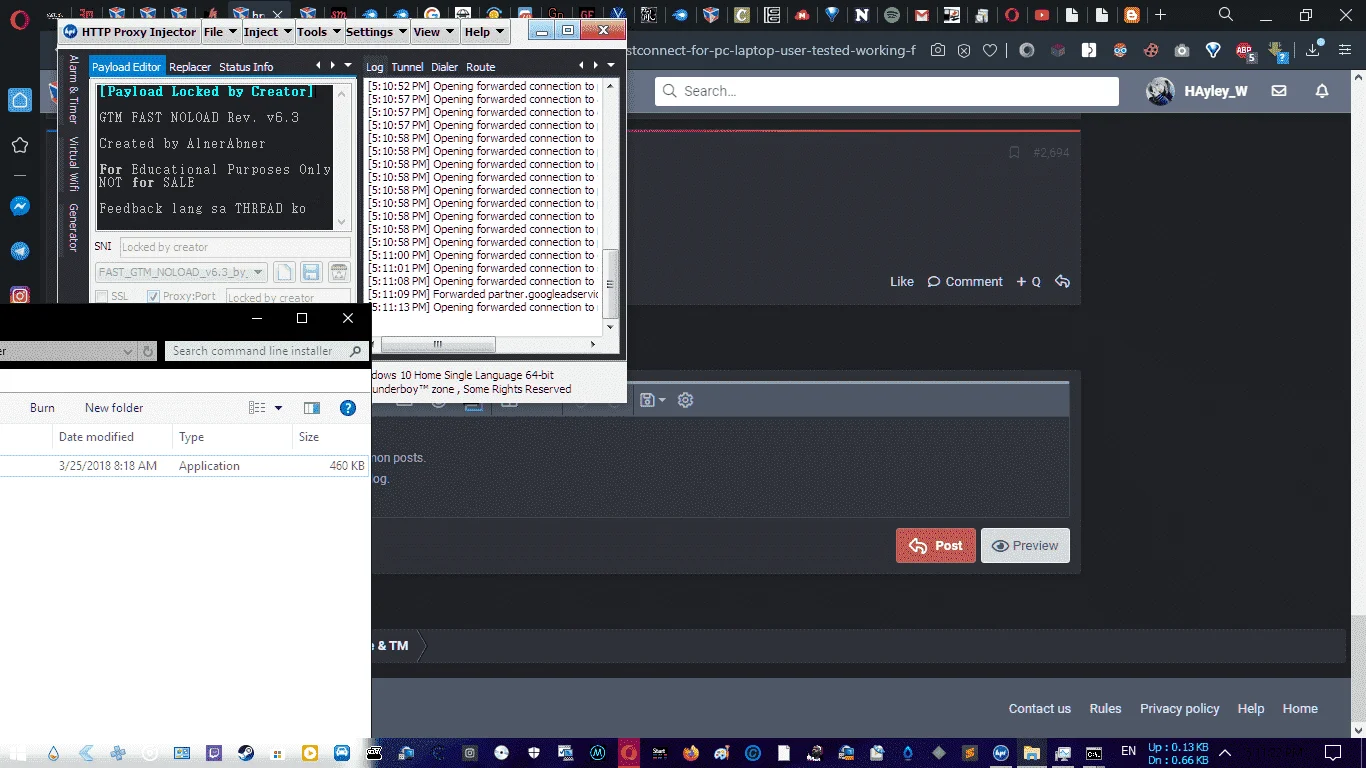Switch to Replacer tab
Screen dimensions: 1366x768
pos(190,67)
